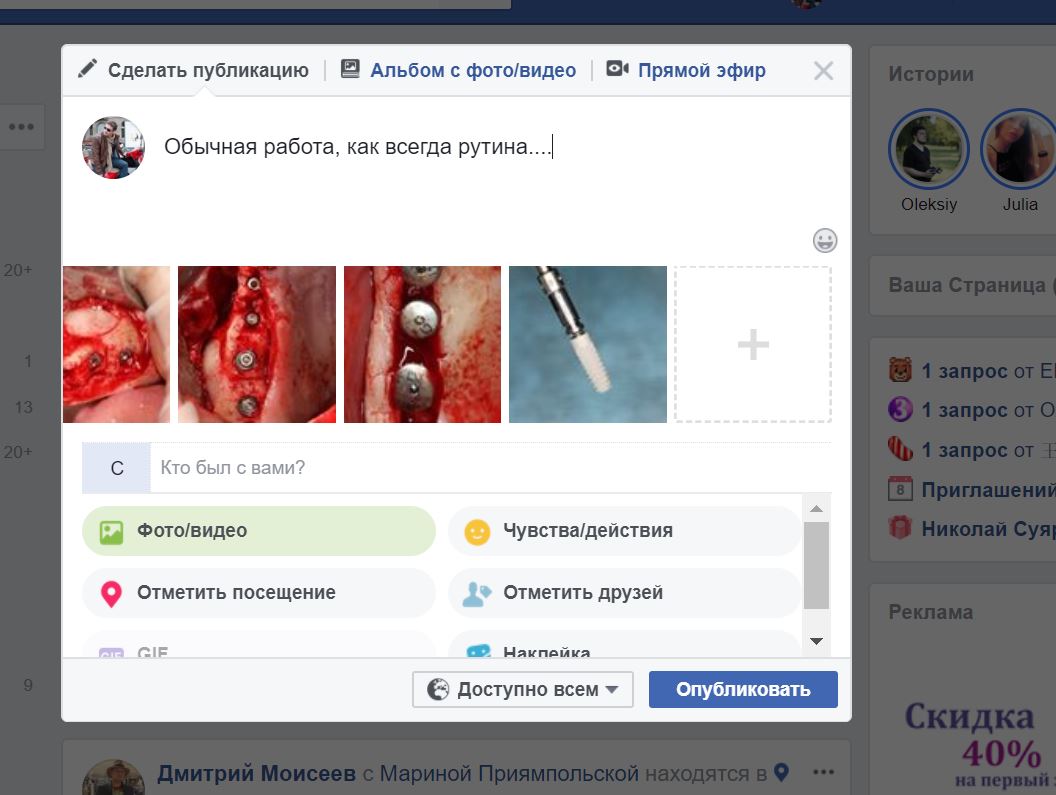The height and width of the screenshot is (795, 1056).
Task: Click the calendar icon beside Приглашений
Action: click(900, 490)
